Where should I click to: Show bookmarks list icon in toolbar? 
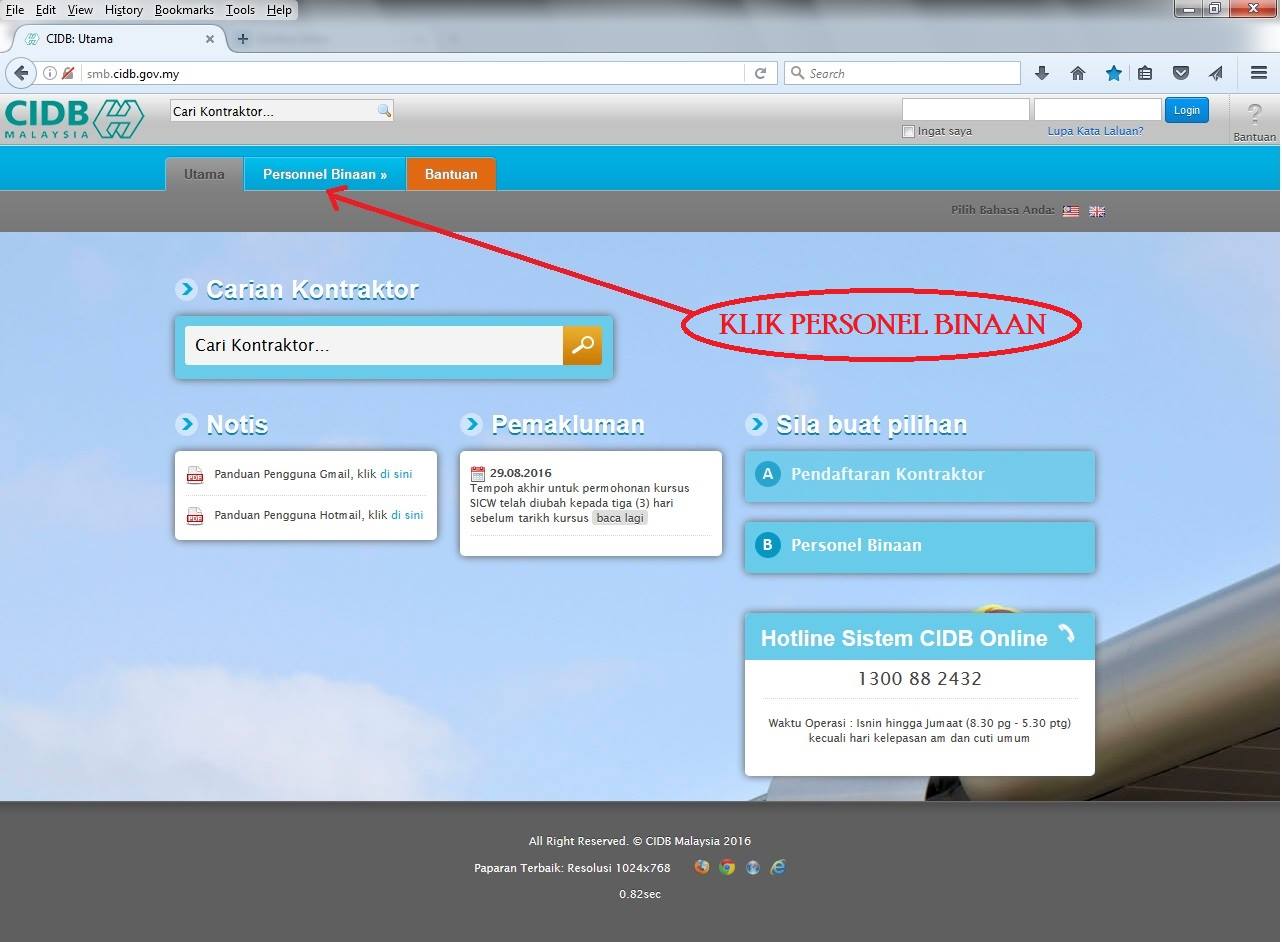point(1145,73)
